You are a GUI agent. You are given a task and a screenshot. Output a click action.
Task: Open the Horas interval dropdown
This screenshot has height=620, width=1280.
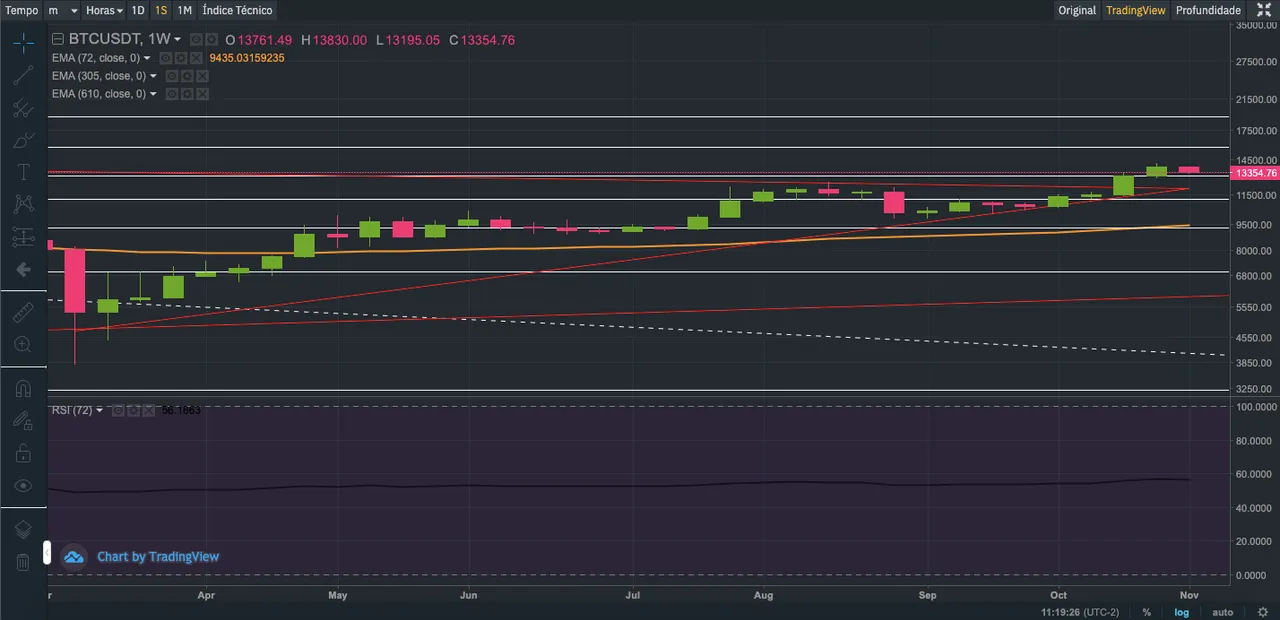tap(104, 10)
